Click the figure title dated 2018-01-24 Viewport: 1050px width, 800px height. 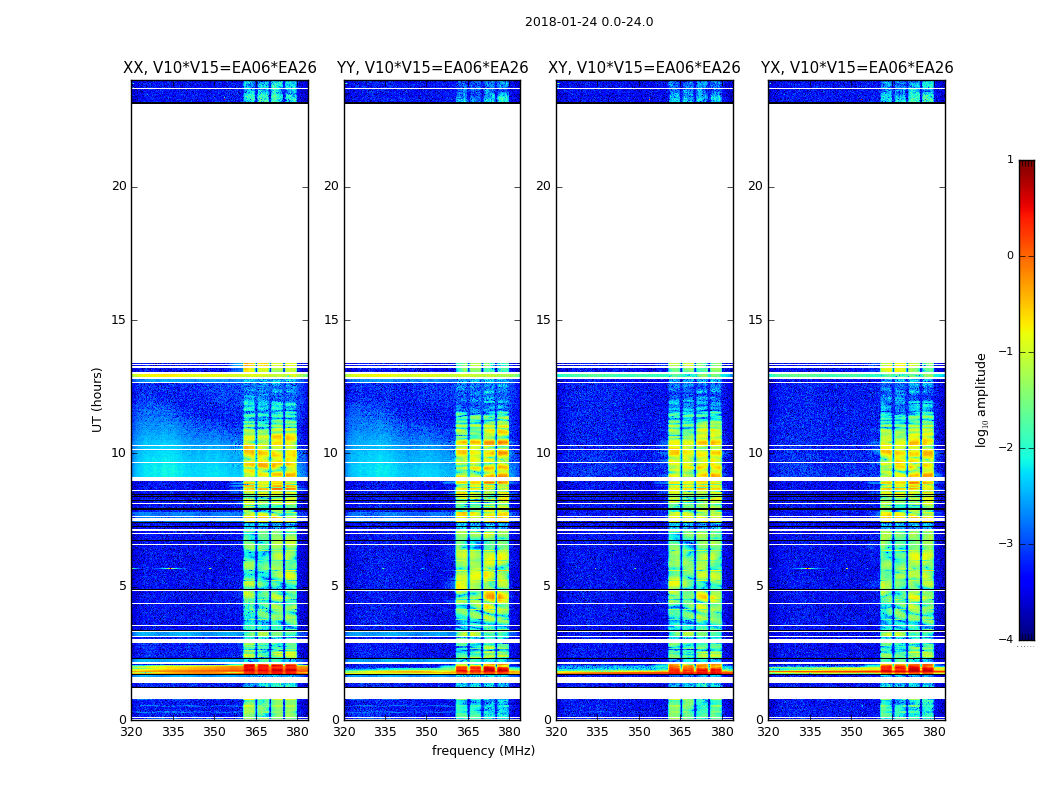coord(588,22)
